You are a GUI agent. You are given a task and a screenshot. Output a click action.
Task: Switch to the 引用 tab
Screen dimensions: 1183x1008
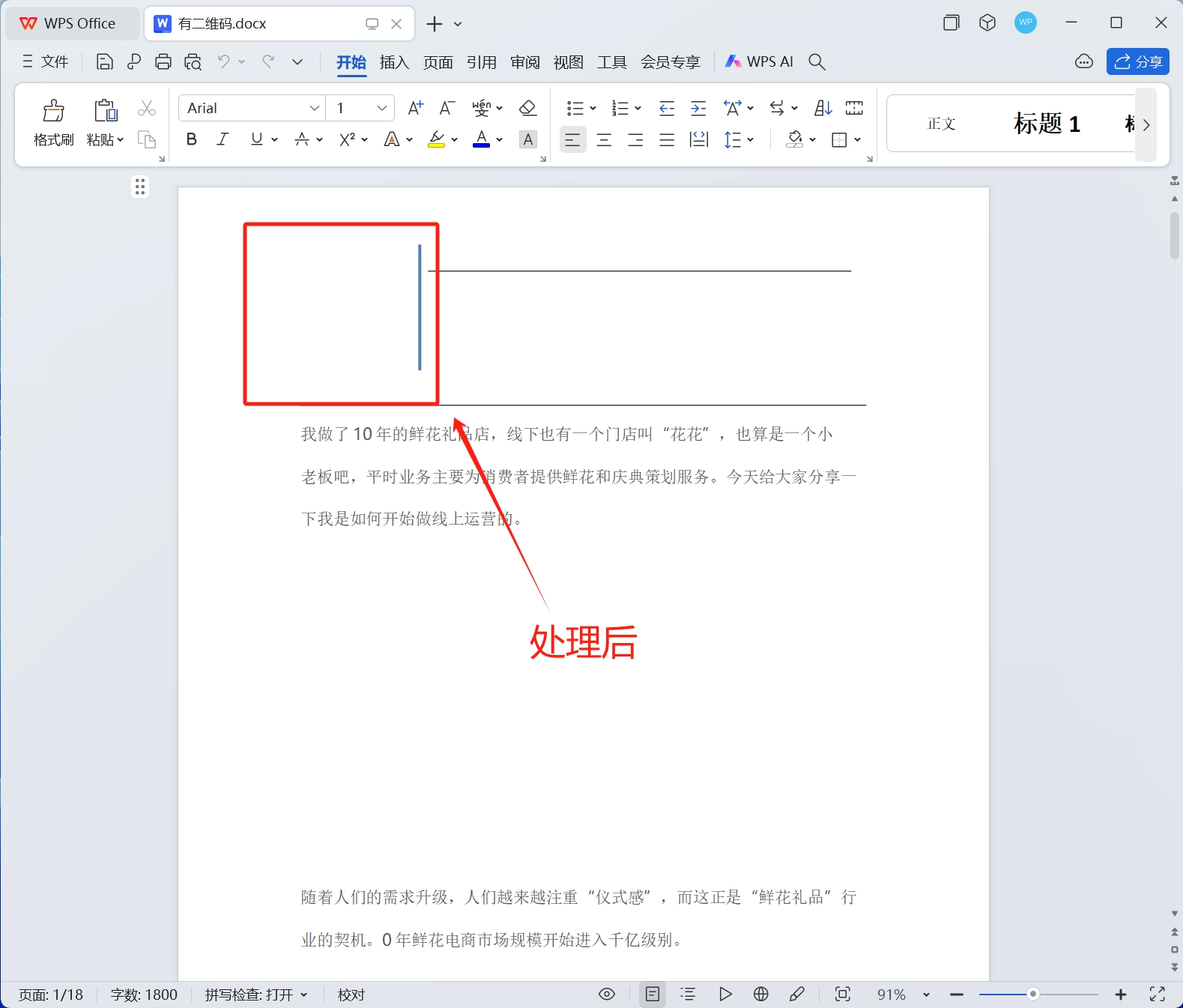pos(481,62)
